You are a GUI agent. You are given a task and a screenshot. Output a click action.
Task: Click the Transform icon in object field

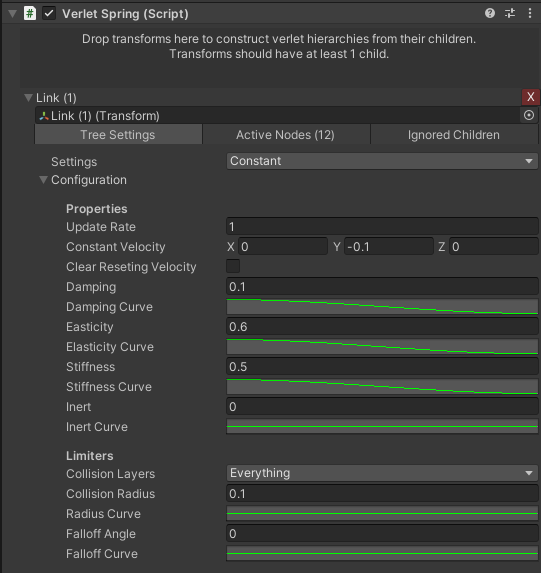click(x=44, y=116)
